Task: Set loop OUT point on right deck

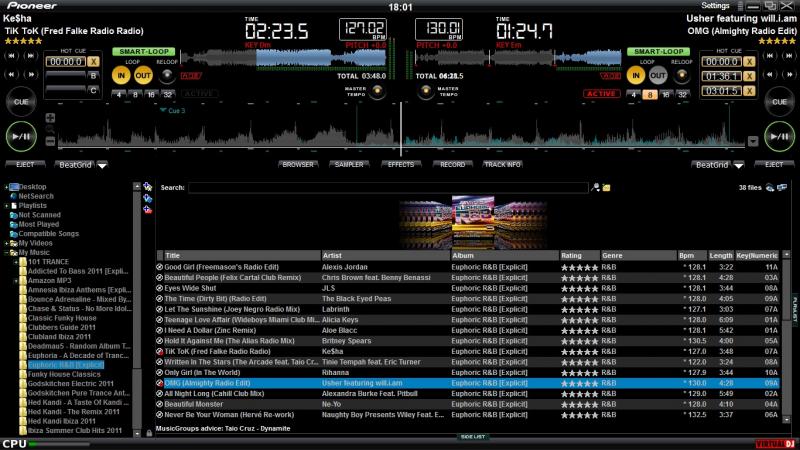Action: (x=658, y=76)
